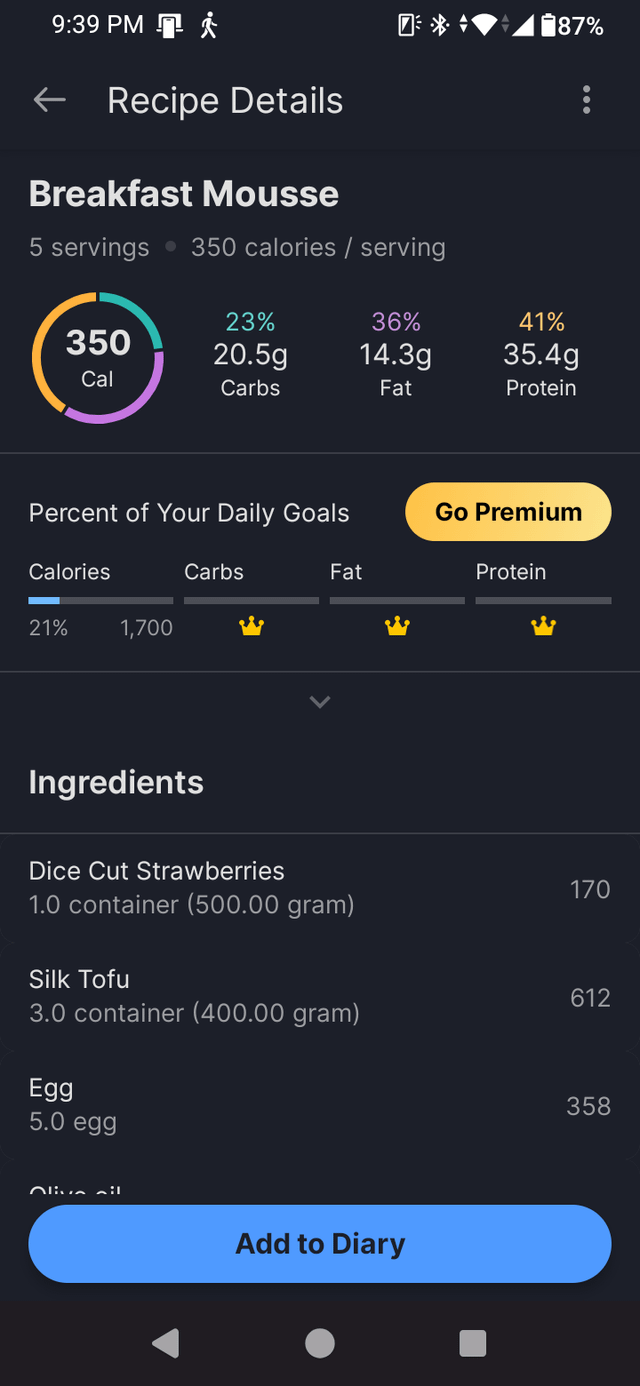Tap the 35.4g Protein macro value
Viewport: 640px width, 1386px height.
coord(541,355)
